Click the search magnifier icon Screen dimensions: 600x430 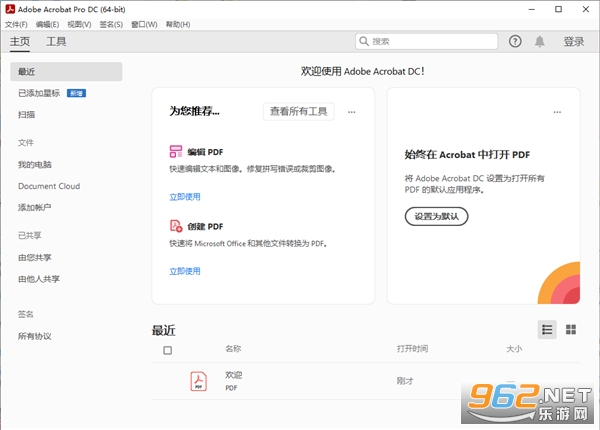point(364,41)
